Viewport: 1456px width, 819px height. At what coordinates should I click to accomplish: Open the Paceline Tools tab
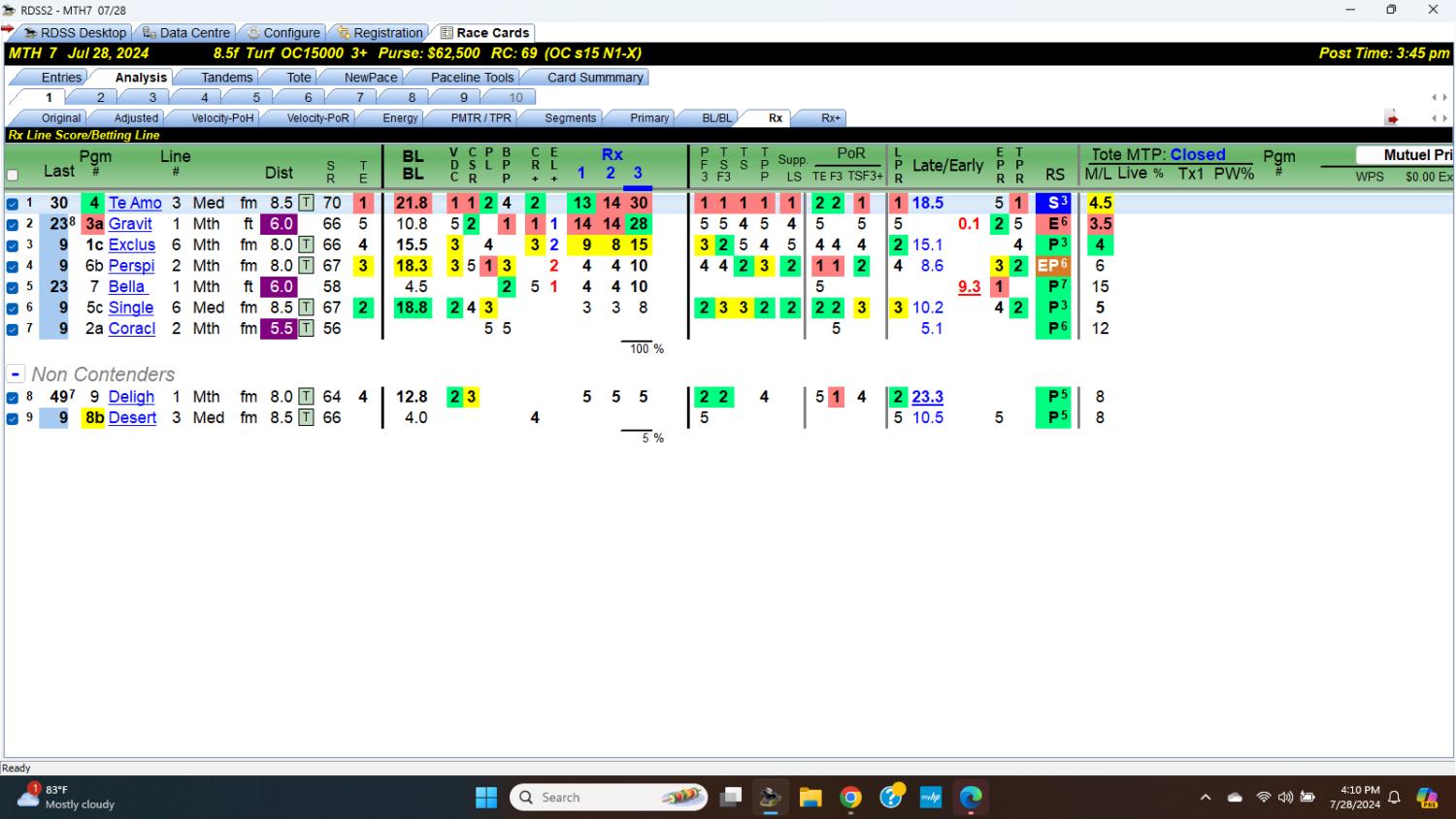473,78
